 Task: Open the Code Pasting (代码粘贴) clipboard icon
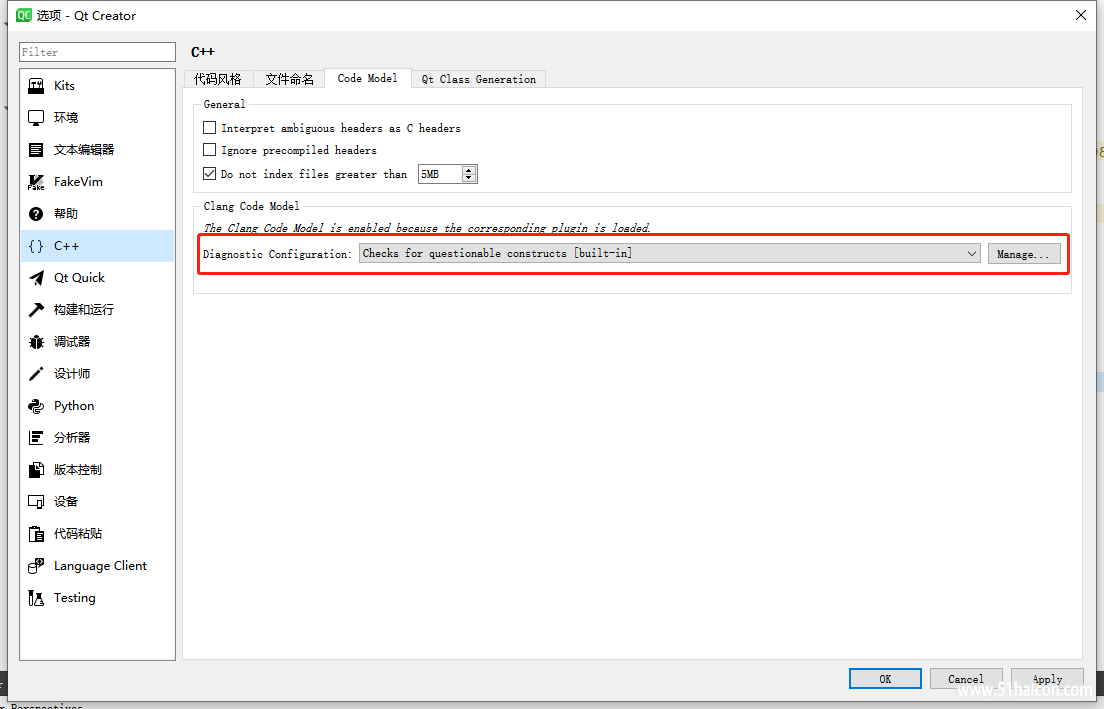(x=36, y=534)
